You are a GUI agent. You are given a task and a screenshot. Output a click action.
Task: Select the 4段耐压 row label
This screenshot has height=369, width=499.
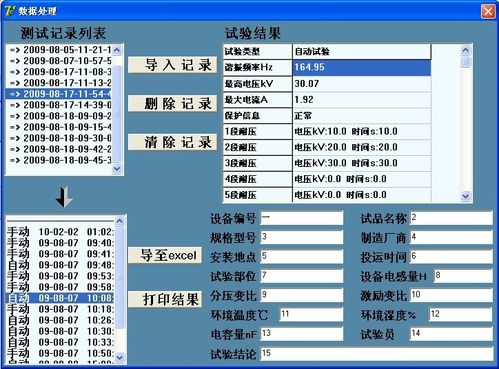257,179
